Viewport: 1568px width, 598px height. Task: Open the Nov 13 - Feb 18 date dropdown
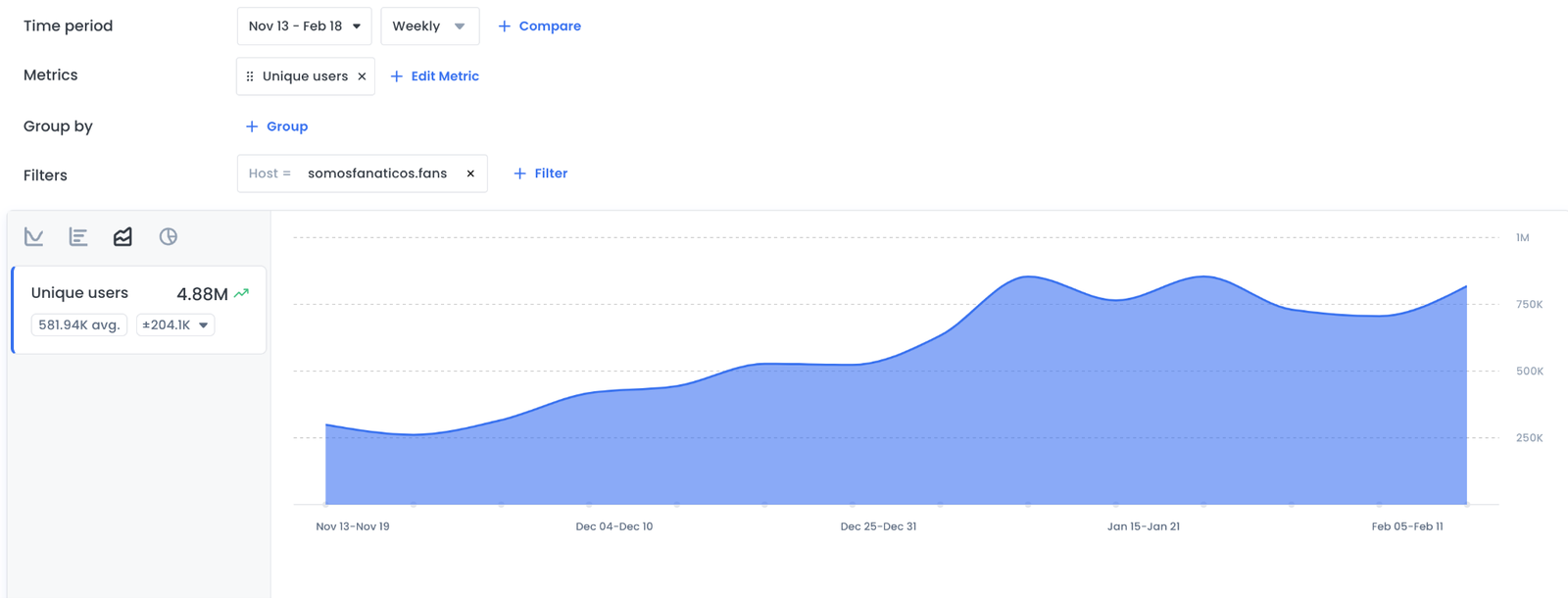304,26
